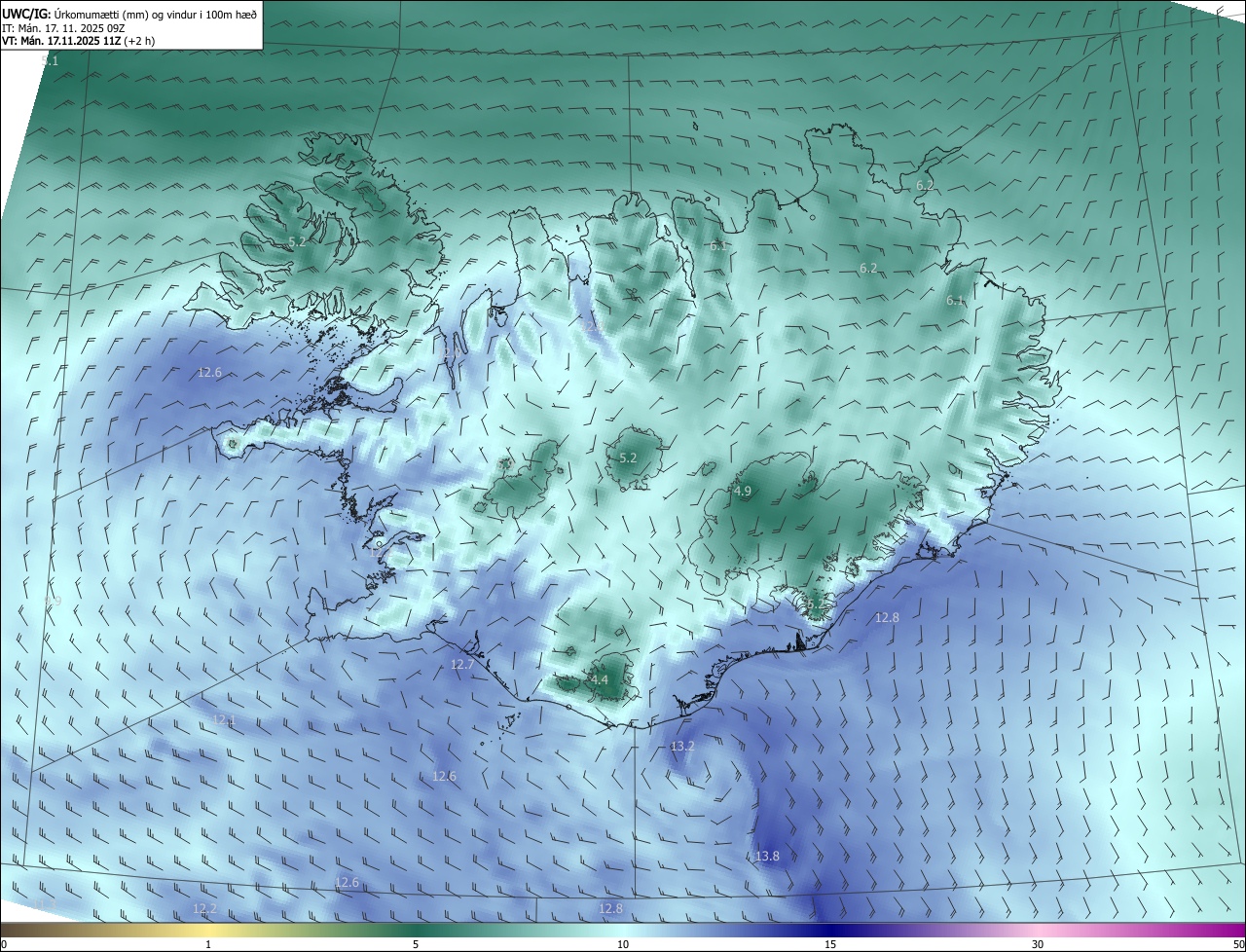
Task: Click the 12.8 value above the color bar
Action: click(x=610, y=909)
